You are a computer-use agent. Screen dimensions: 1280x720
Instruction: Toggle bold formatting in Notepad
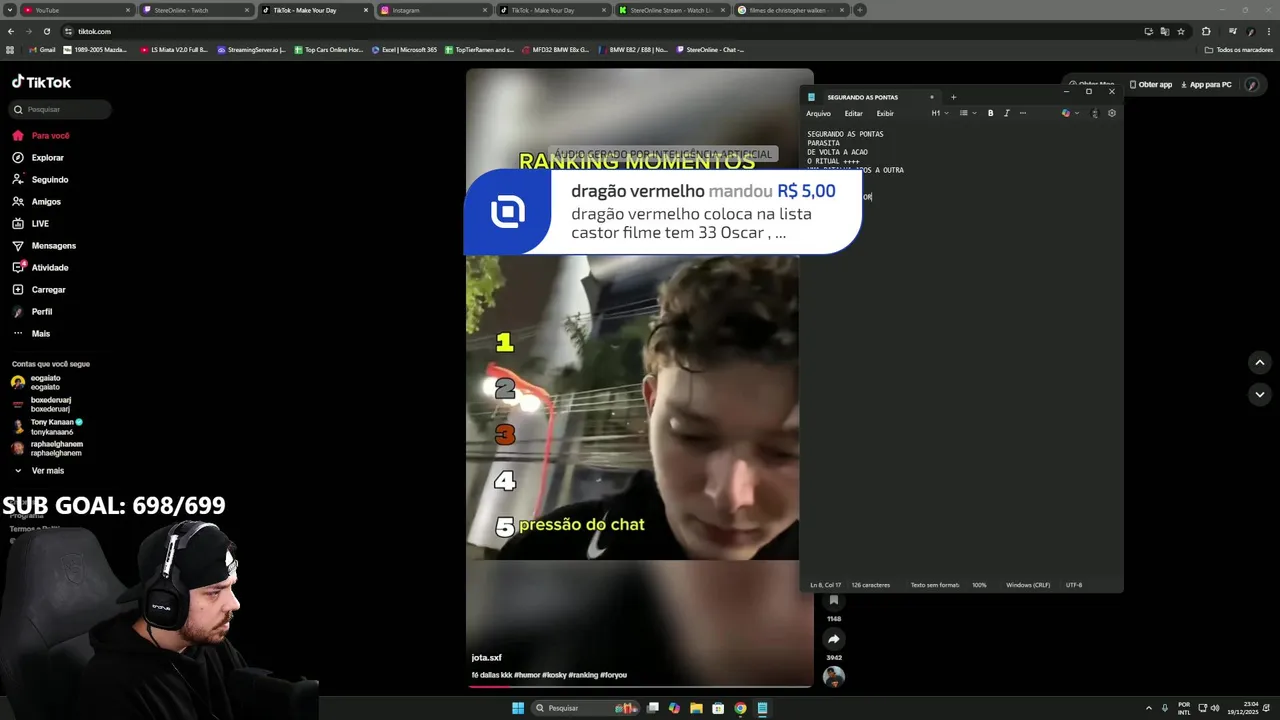coord(990,113)
